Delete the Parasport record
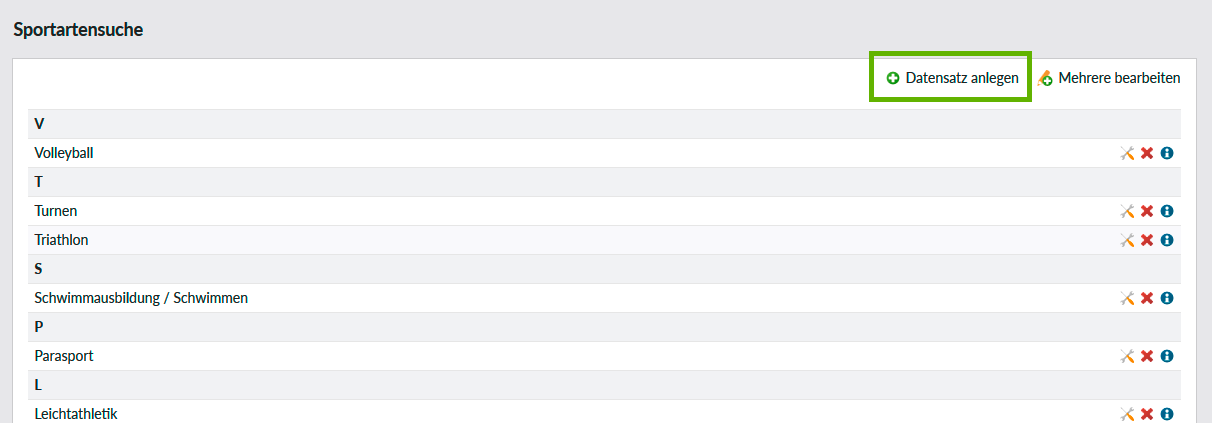This screenshot has width=1212, height=423. (1147, 357)
